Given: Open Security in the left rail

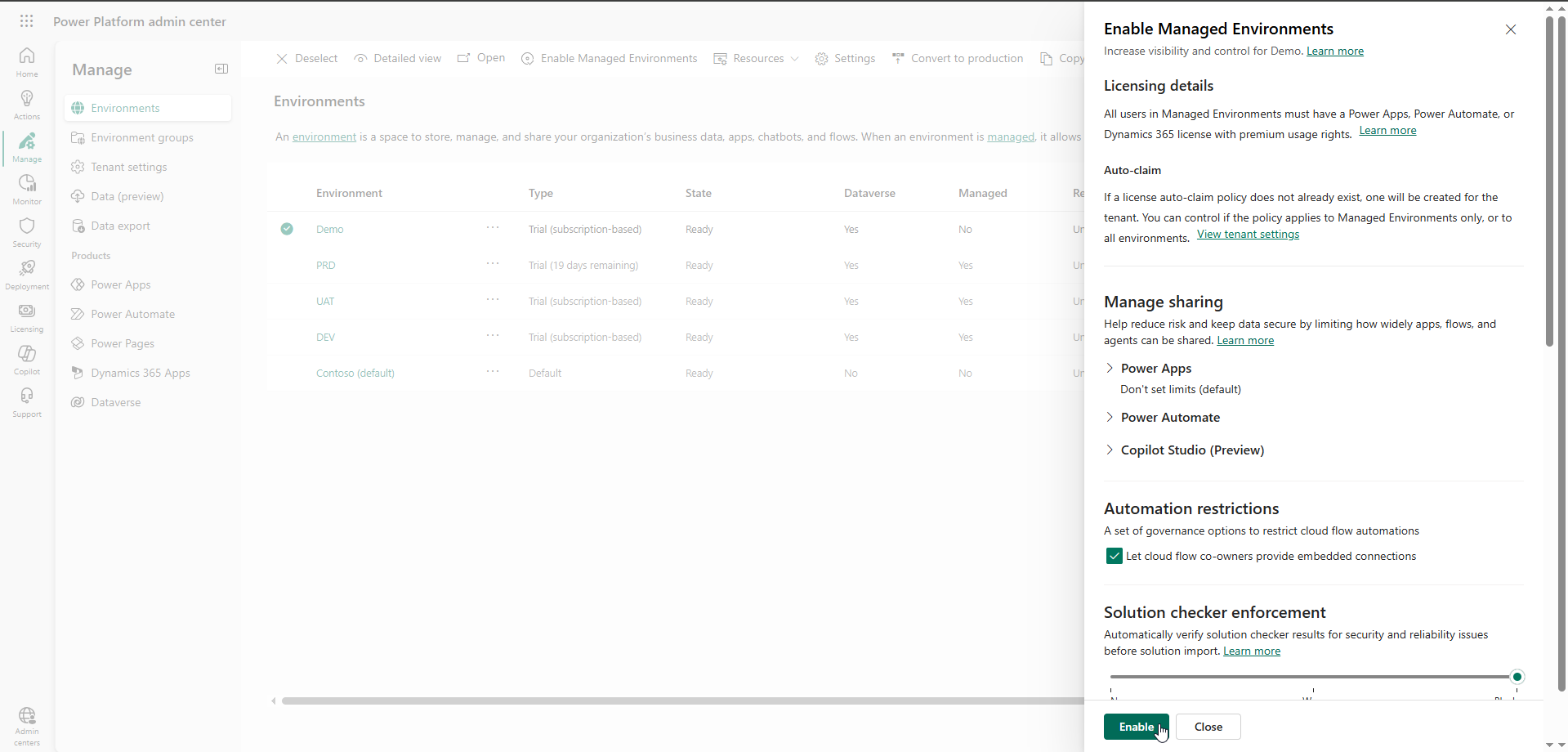Looking at the screenshot, I should pyautogui.click(x=27, y=231).
